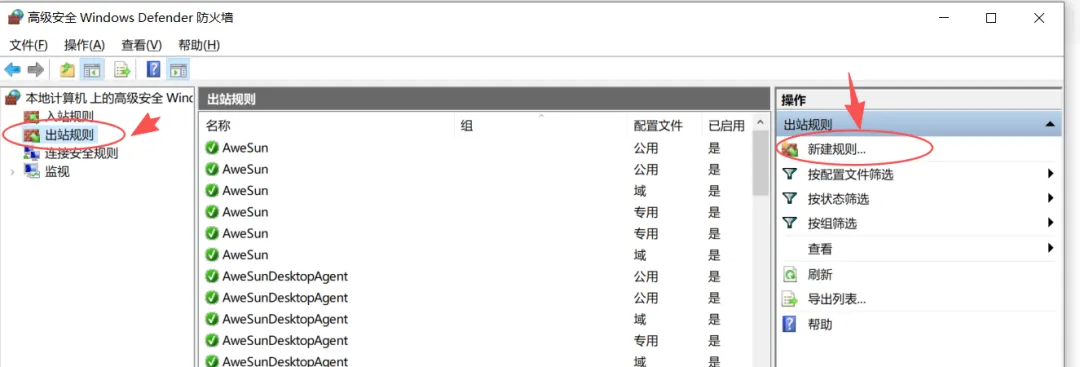Click 帮助 in the actions pane

[820, 324]
